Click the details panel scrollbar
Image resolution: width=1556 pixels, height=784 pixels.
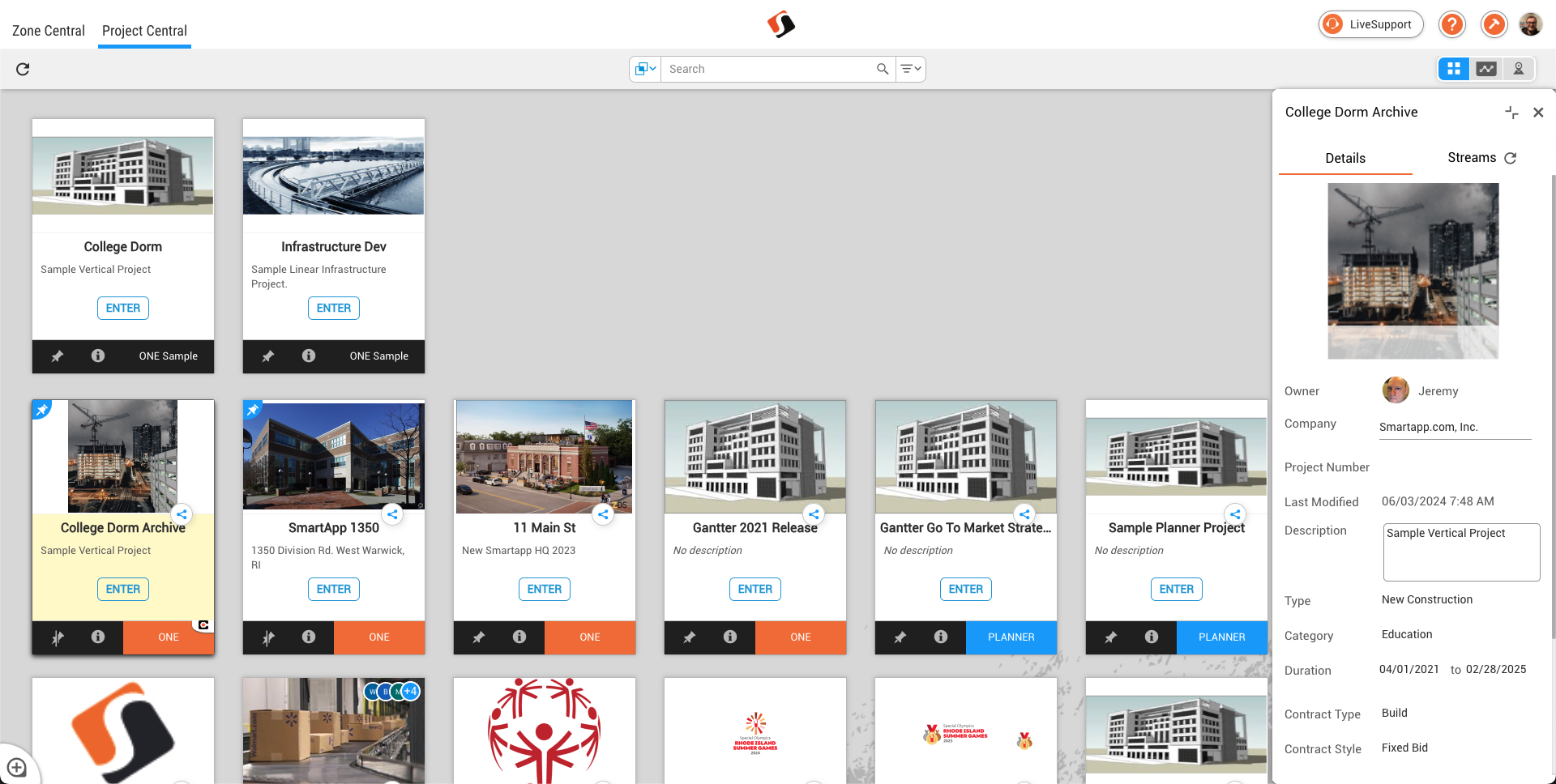(1552, 405)
